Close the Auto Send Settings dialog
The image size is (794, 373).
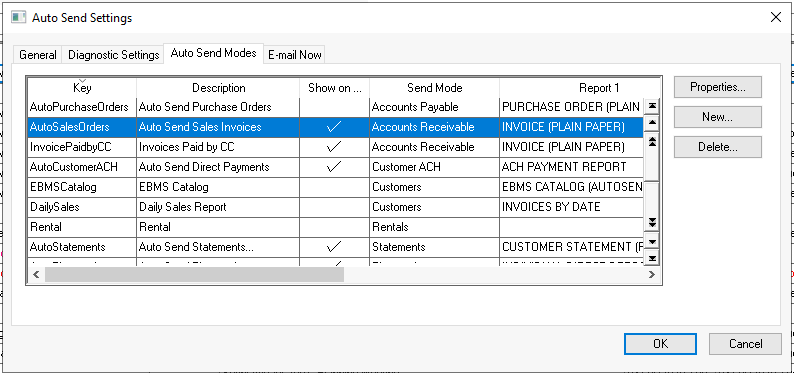(x=775, y=17)
